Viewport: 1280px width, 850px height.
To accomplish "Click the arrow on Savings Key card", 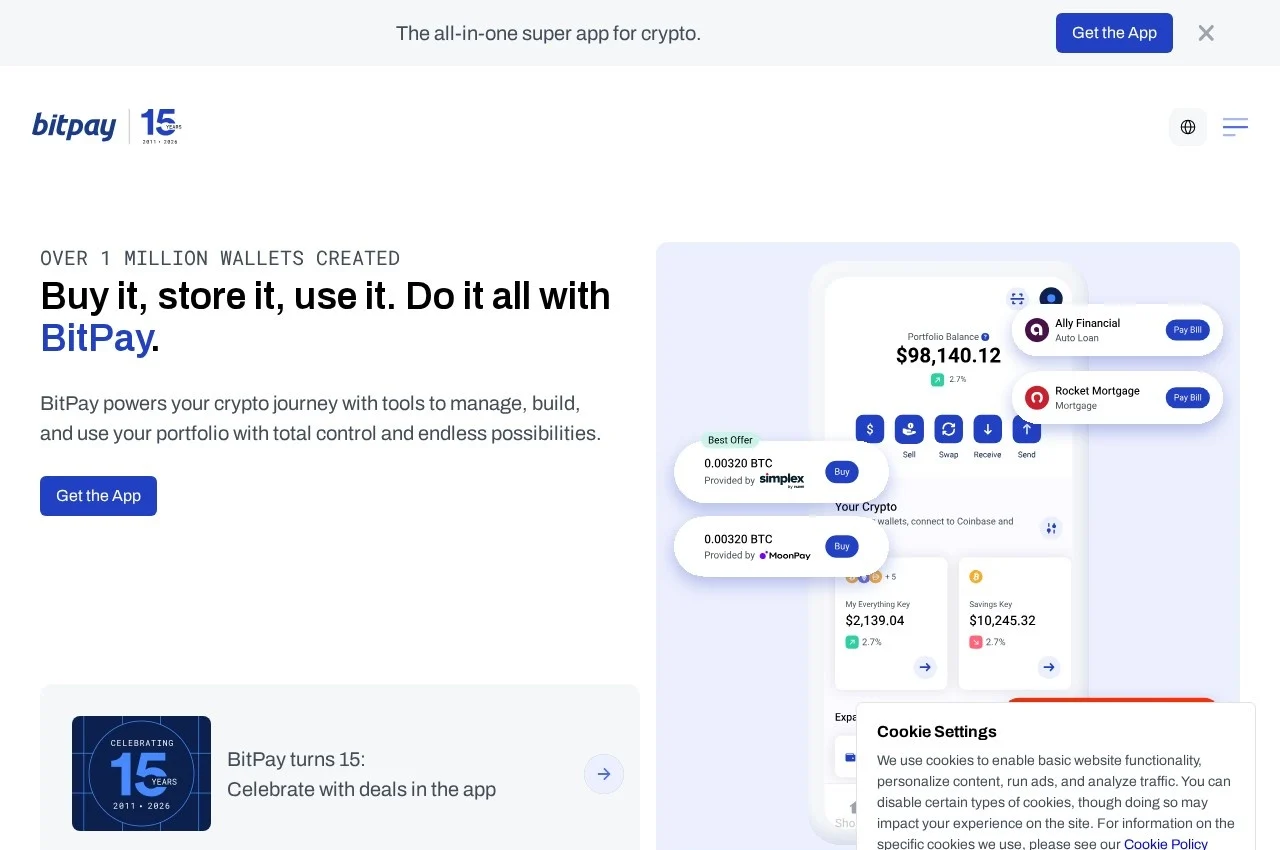I will (1048, 667).
